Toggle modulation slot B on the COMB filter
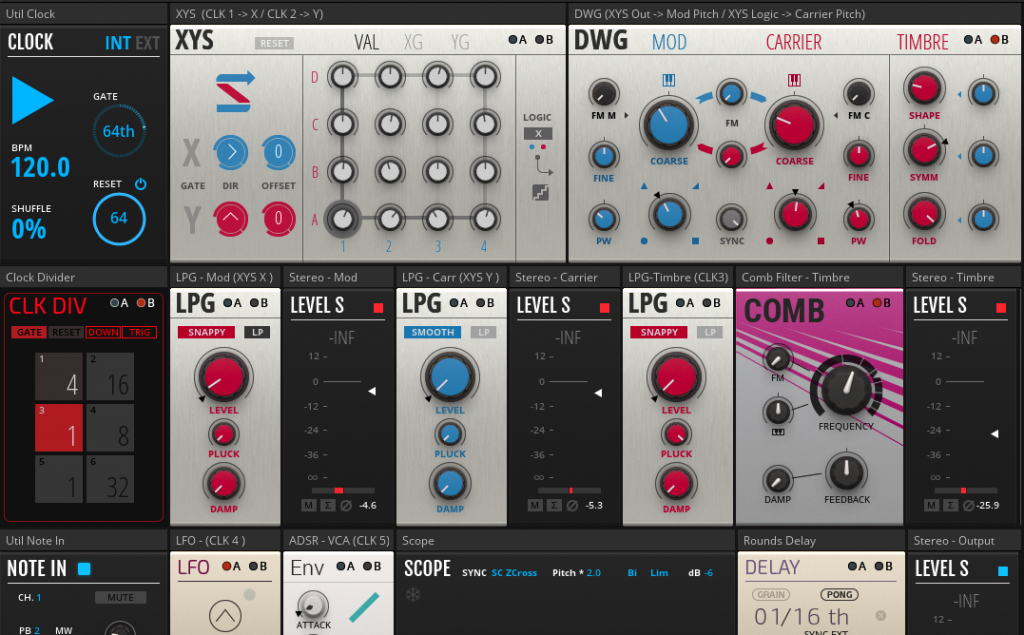The width and height of the screenshot is (1024, 635). tap(875, 303)
